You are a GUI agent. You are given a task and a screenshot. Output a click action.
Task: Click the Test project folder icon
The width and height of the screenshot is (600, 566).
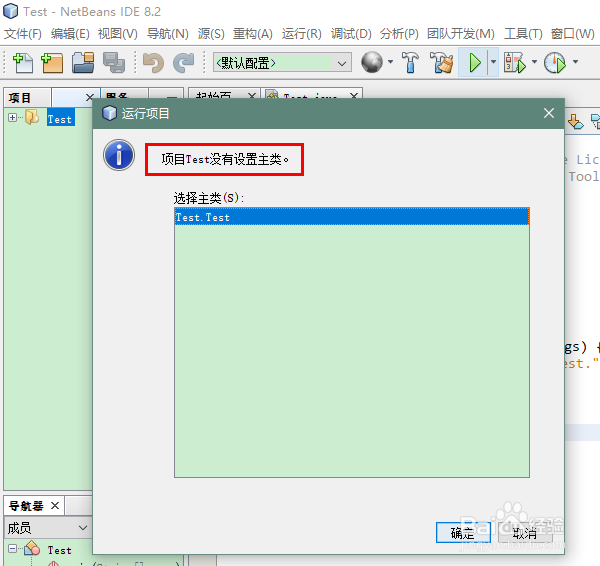pos(32,117)
